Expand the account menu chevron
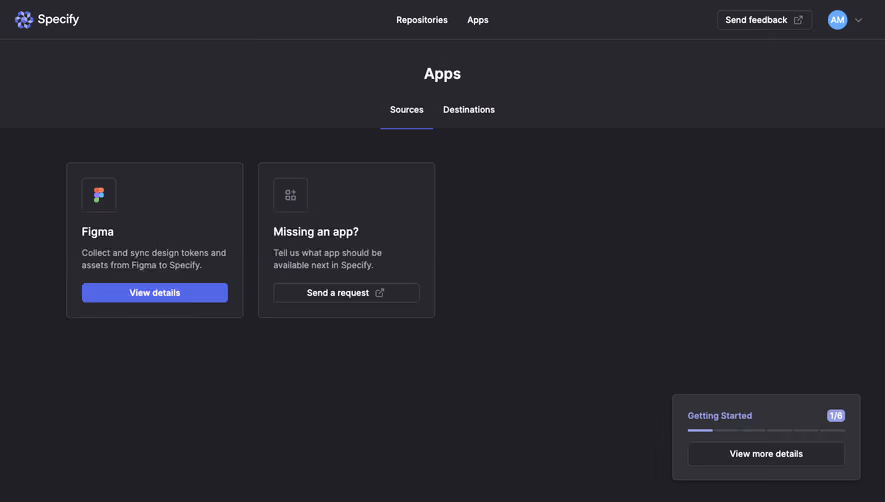 tap(858, 20)
